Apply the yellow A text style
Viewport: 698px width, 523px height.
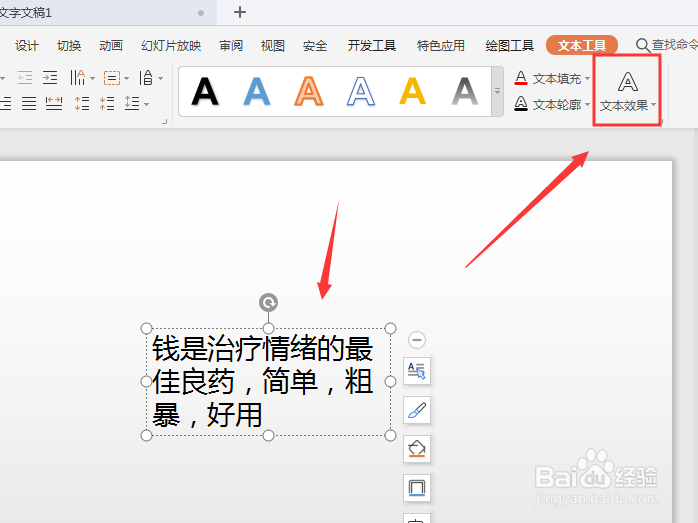pos(413,92)
